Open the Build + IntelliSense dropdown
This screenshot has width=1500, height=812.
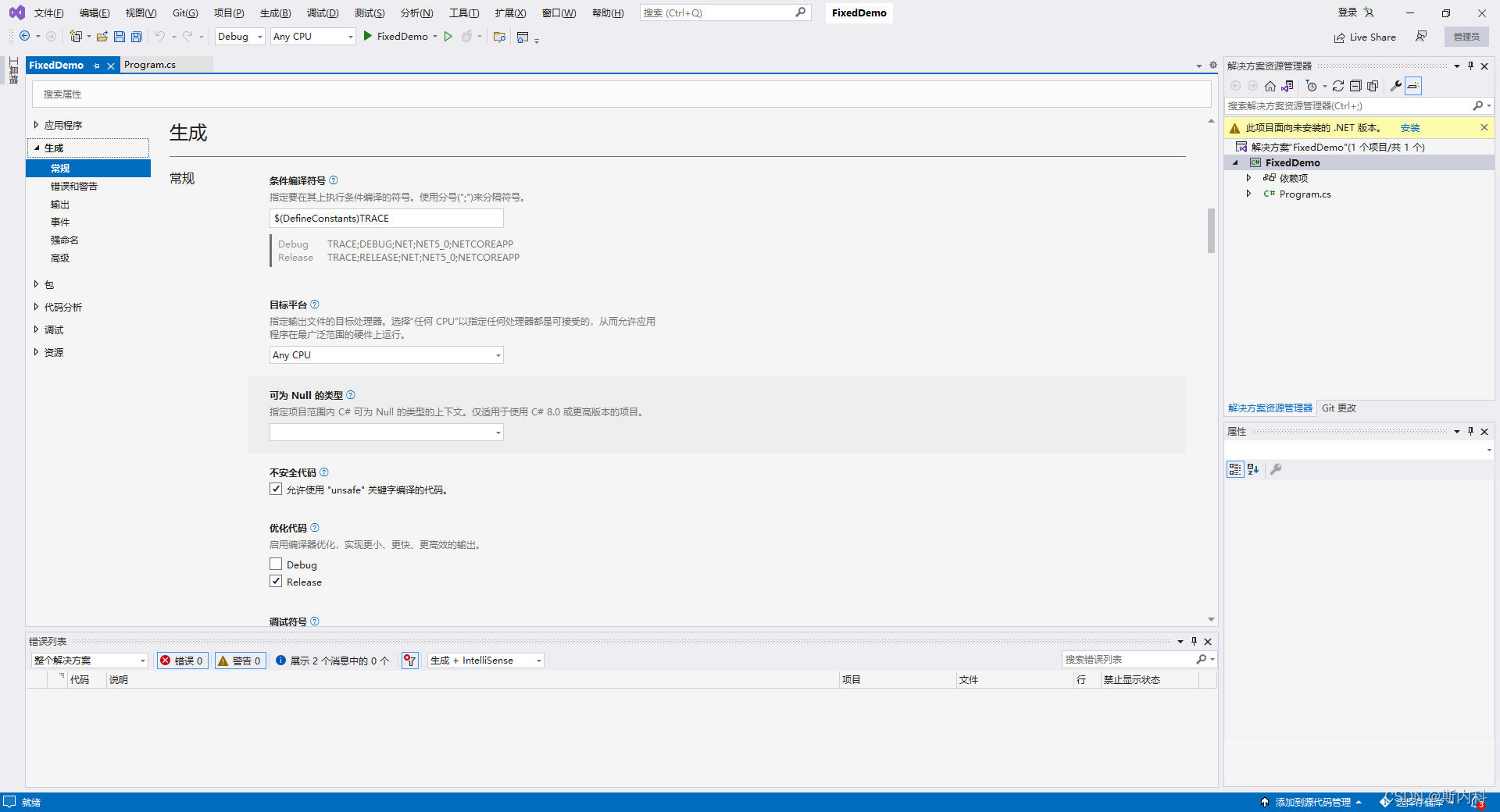pyautogui.click(x=485, y=661)
